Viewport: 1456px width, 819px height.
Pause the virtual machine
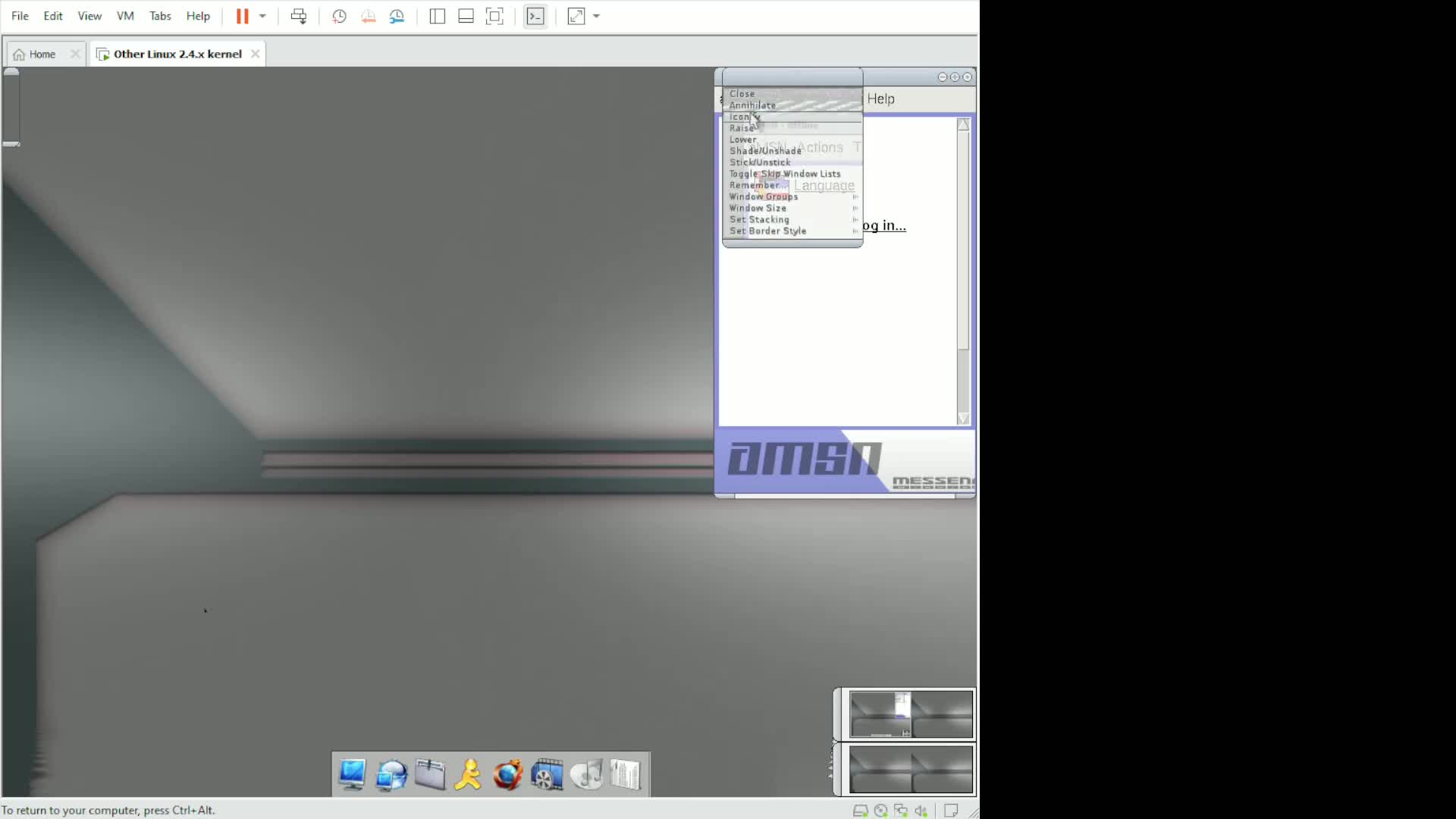click(243, 16)
